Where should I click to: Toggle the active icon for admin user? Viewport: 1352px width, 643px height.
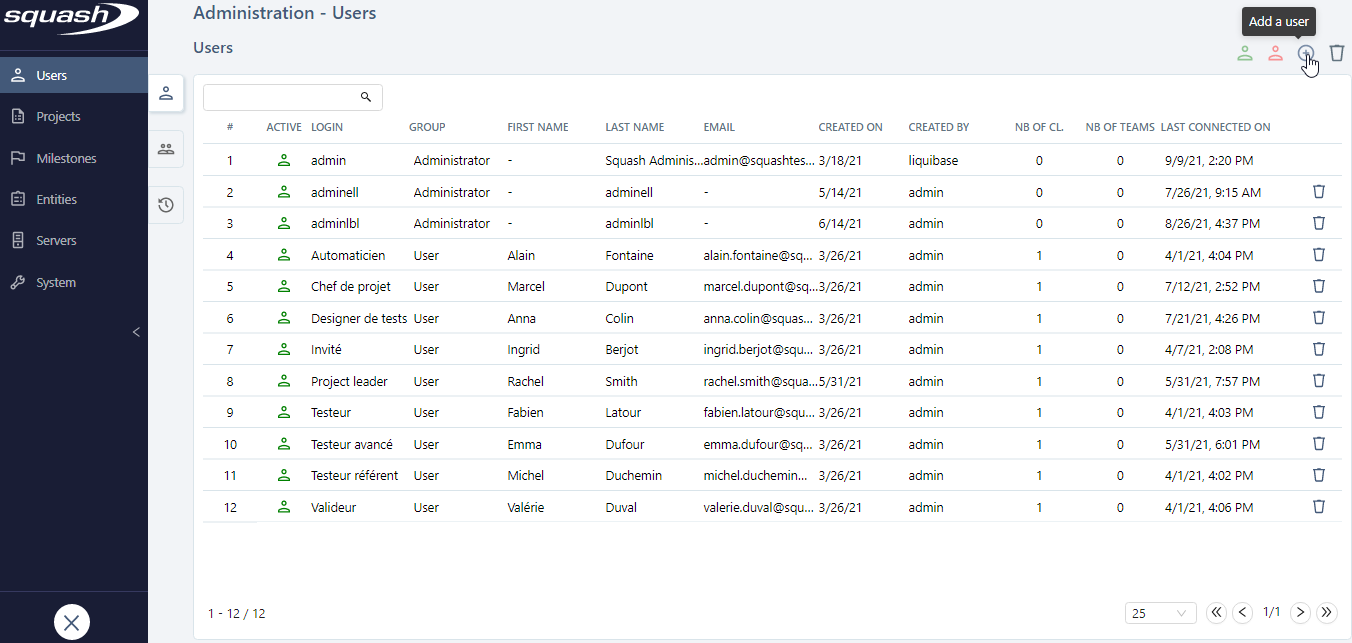[x=284, y=160]
